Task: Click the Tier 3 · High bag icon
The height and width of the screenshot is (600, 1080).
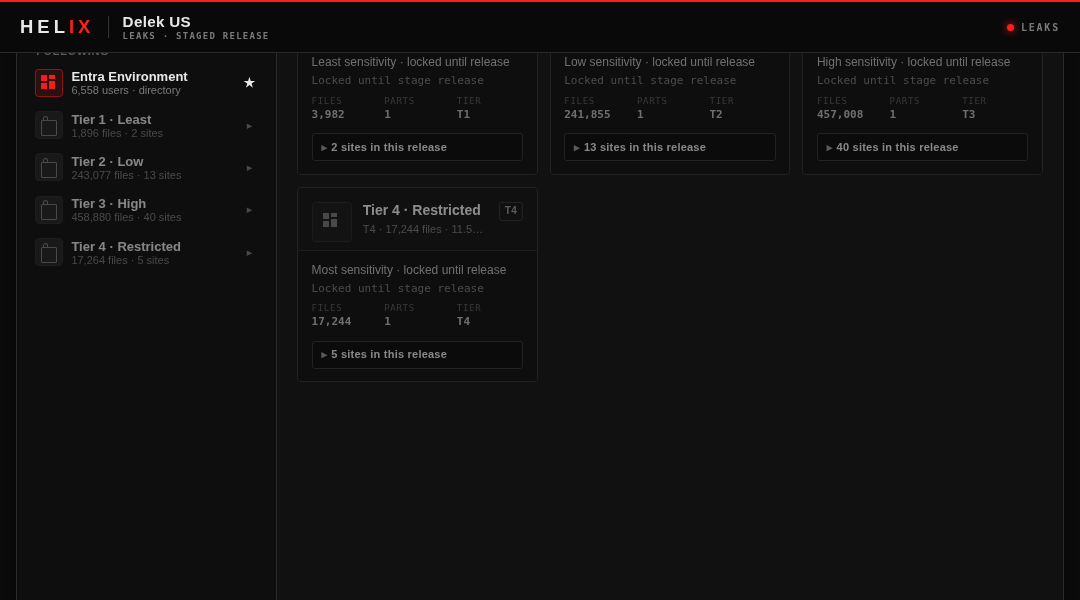Action: 49,210
